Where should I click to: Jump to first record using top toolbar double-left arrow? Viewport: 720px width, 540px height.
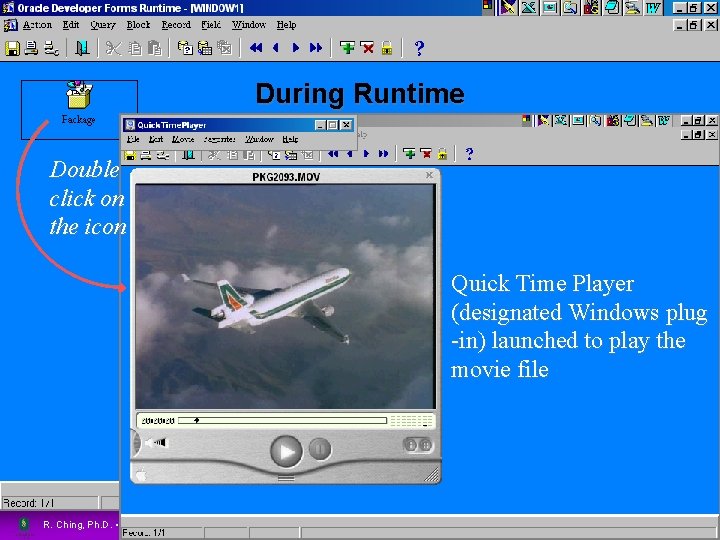point(256,48)
